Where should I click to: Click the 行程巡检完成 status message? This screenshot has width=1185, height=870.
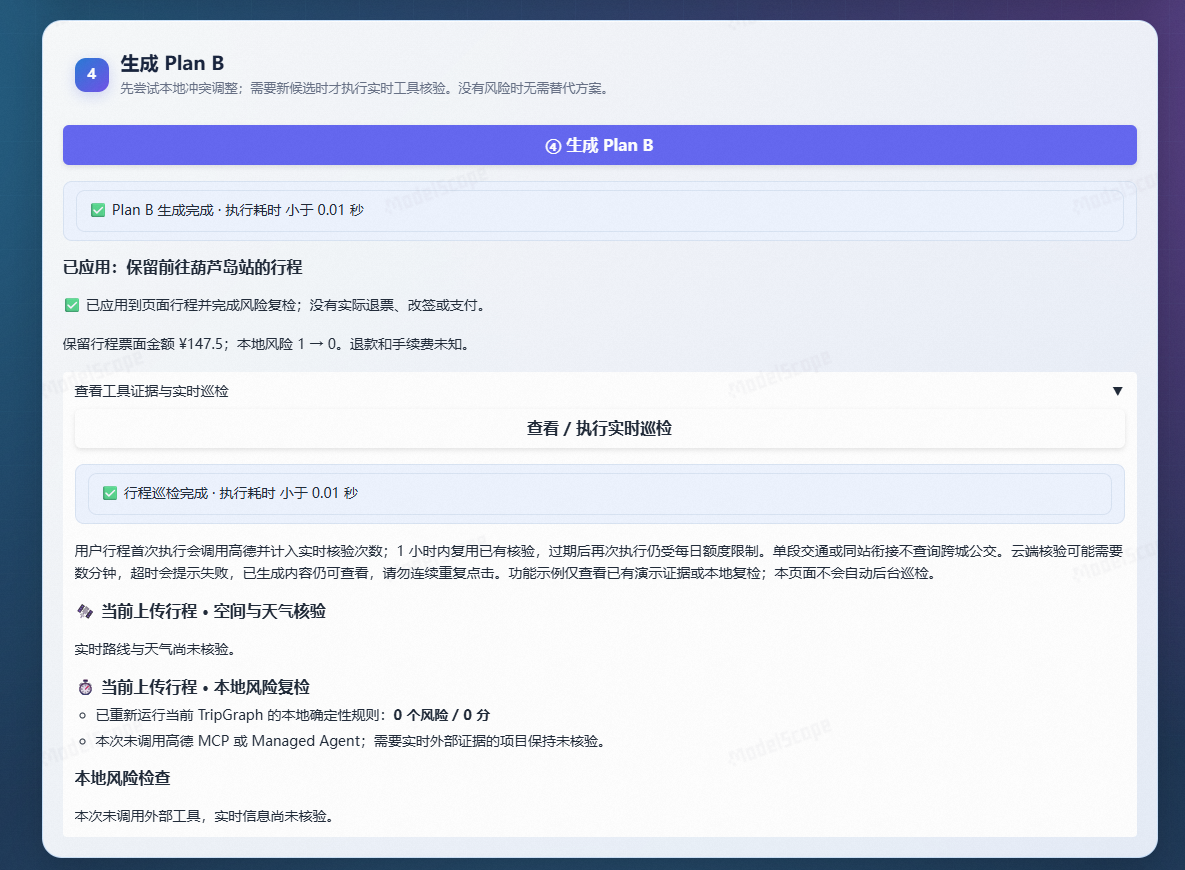tap(240, 494)
